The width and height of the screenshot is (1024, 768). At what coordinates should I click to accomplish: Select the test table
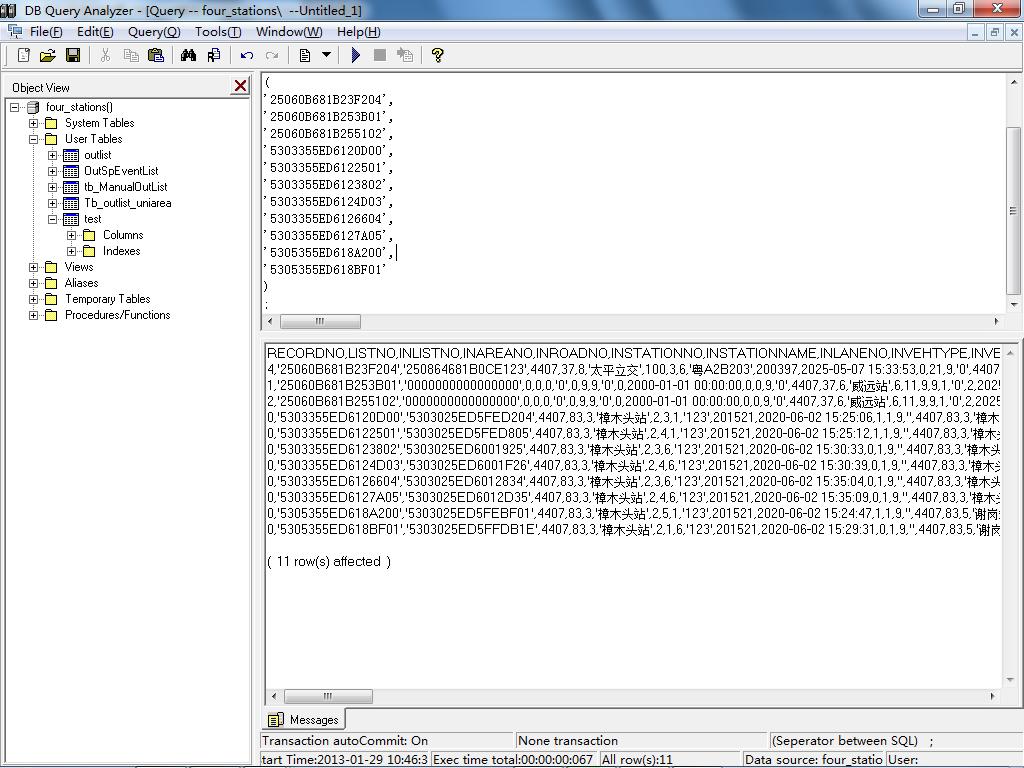click(92, 219)
